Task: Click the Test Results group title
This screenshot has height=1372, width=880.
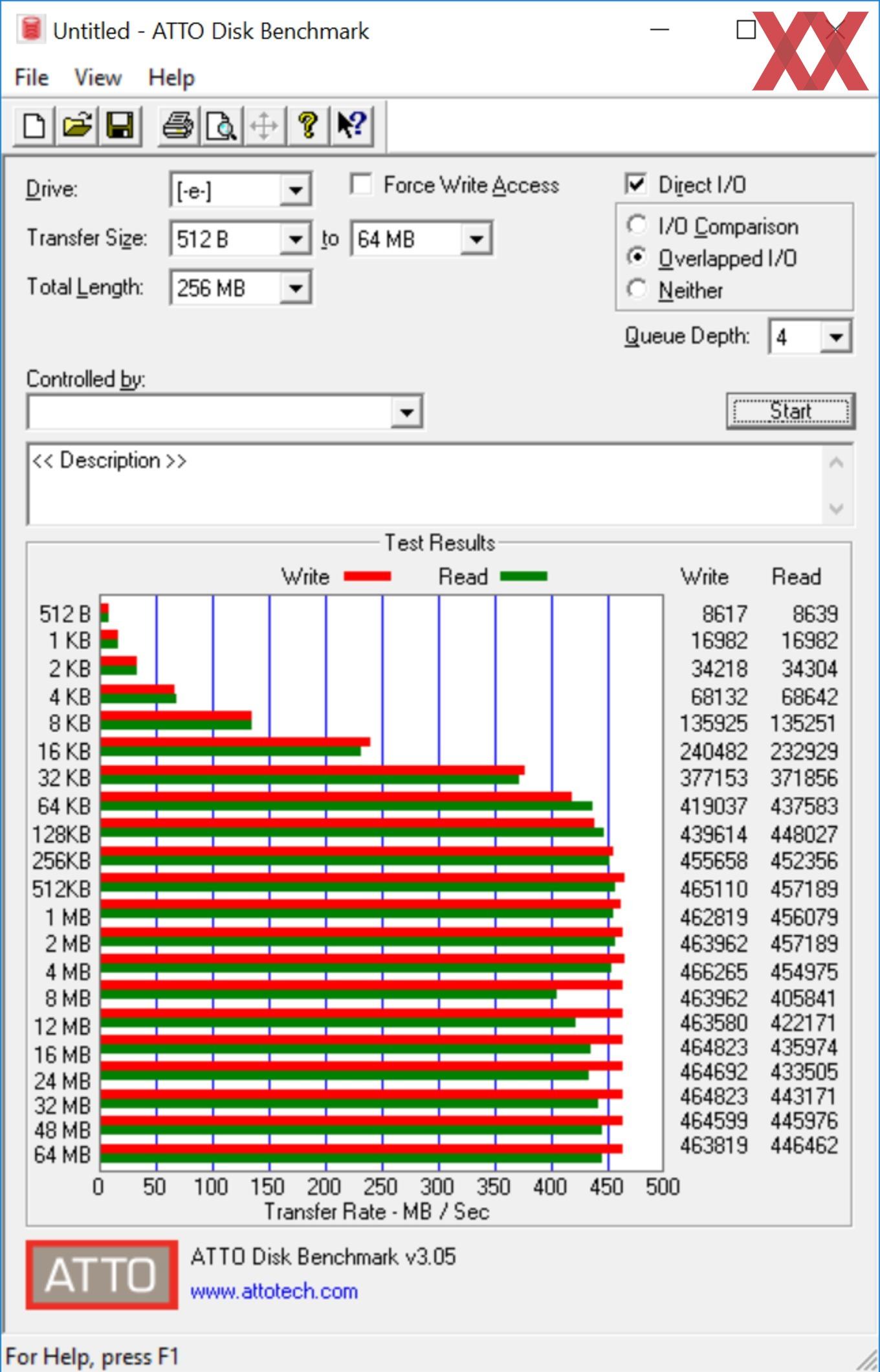Action: pyautogui.click(x=440, y=543)
